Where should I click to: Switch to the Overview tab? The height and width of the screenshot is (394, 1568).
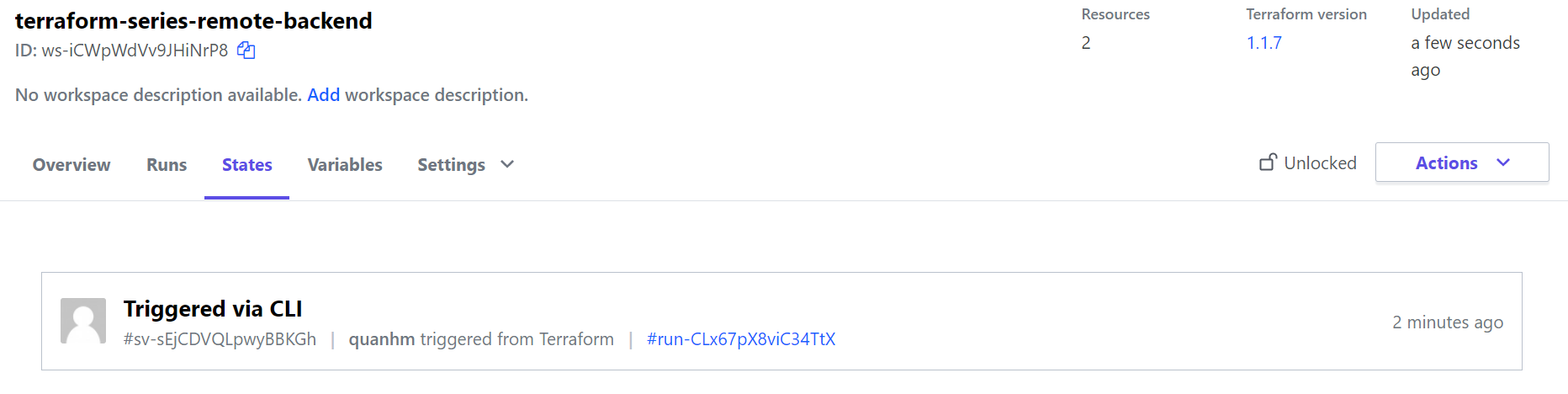click(x=72, y=165)
